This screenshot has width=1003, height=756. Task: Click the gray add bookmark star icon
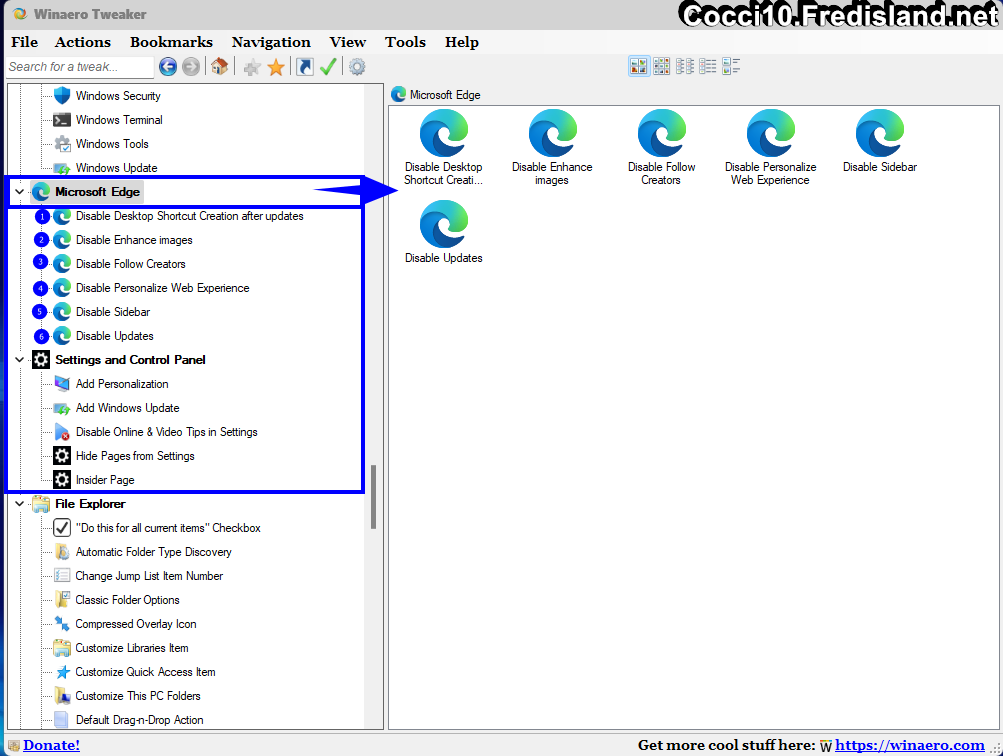coord(252,67)
